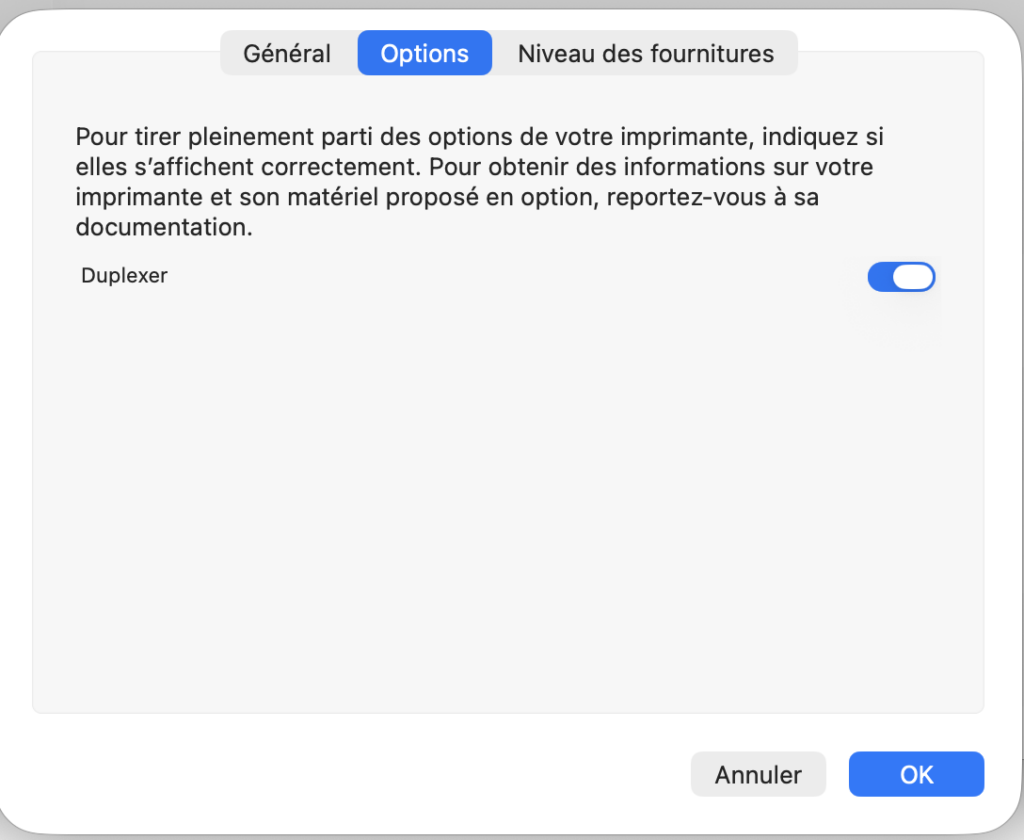This screenshot has height=840, width=1024.
Task: Disable the Duplexer toggle switch
Action: [901, 277]
